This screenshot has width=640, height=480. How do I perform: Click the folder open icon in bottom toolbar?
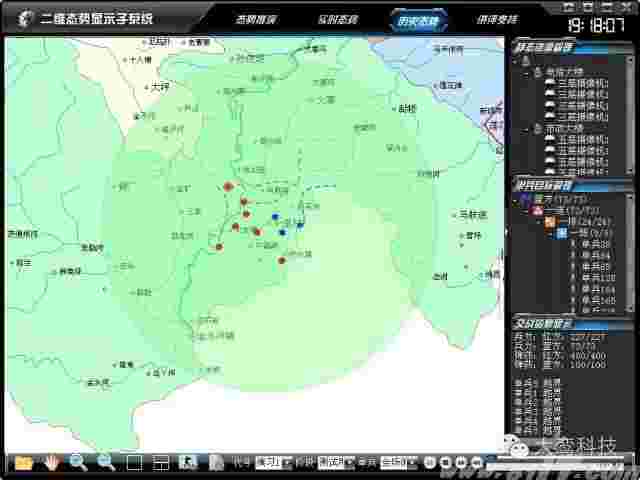tap(24, 462)
